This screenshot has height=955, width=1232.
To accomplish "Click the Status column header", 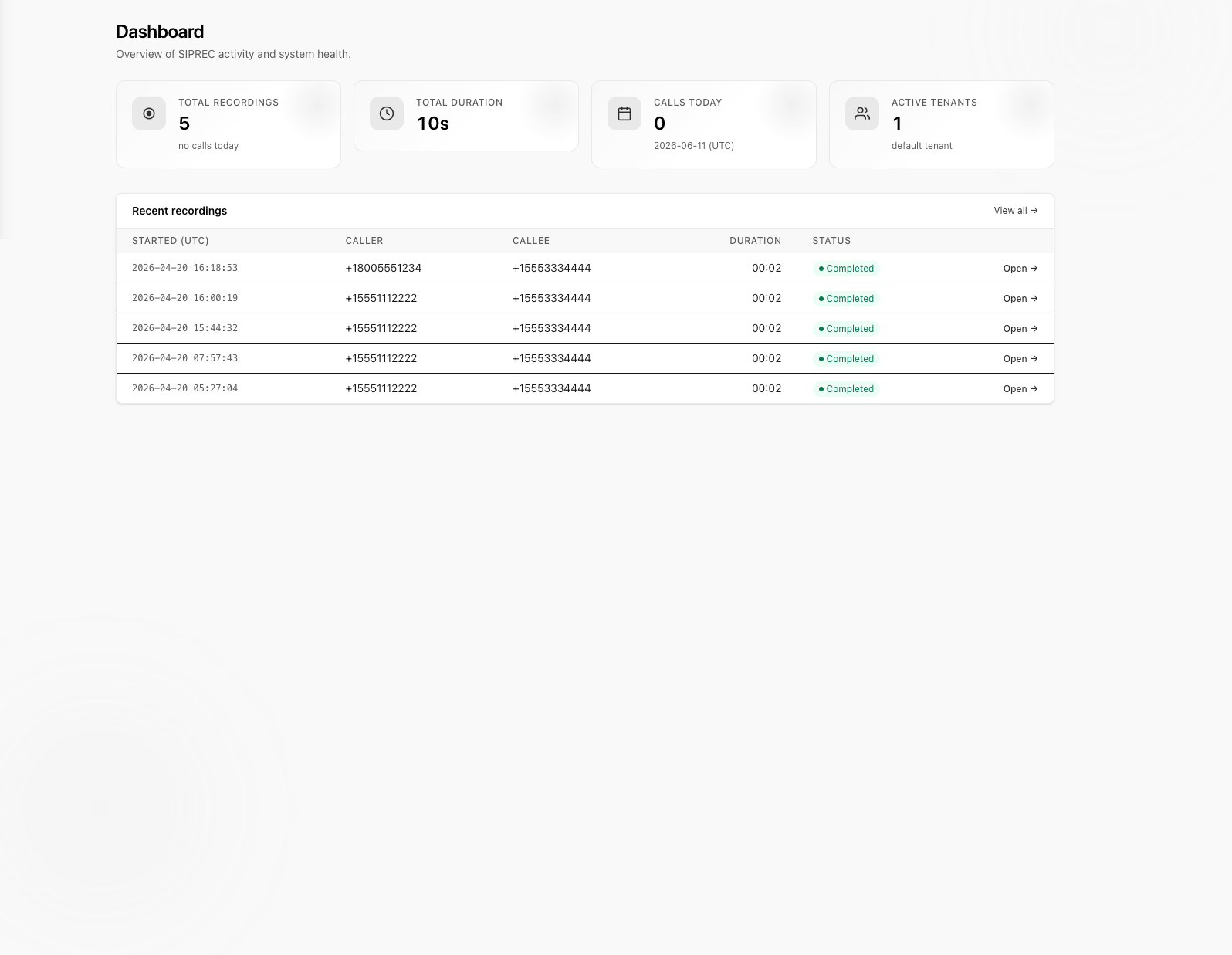I will click(831, 241).
